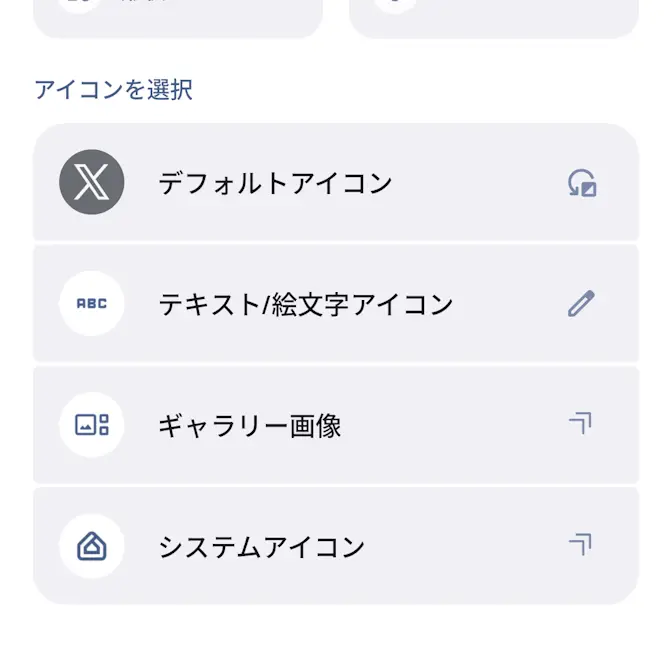672x672 pixels.
Task: Tap the partially visible top-right card
Action: [494, 18]
